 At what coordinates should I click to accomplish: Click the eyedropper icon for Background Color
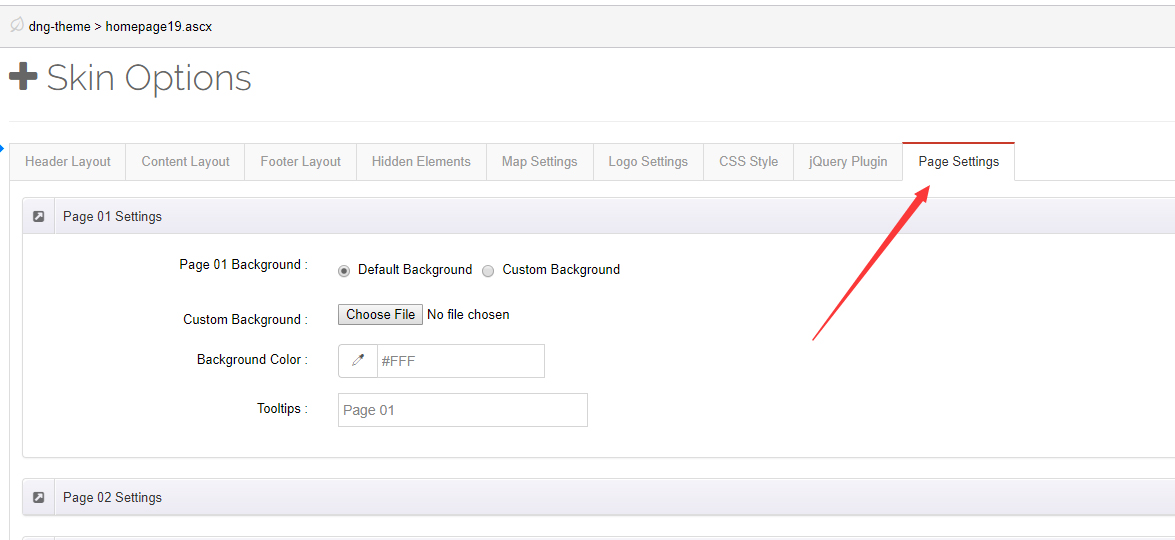coord(358,361)
